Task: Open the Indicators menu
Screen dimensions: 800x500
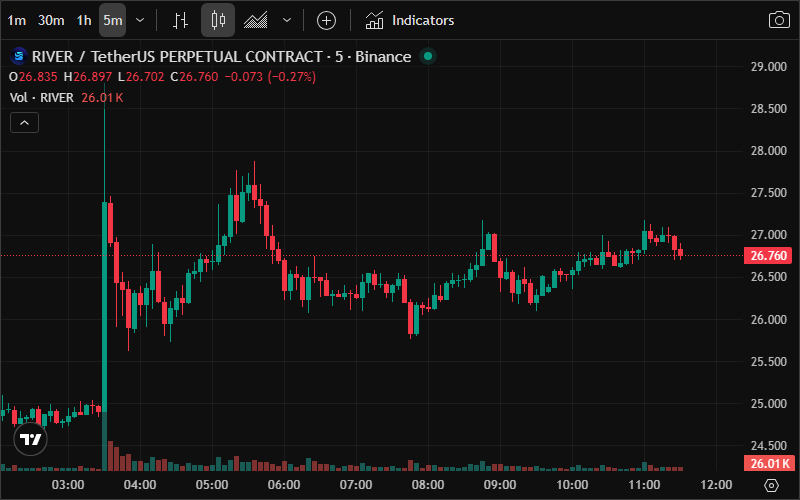Action: 410,20
